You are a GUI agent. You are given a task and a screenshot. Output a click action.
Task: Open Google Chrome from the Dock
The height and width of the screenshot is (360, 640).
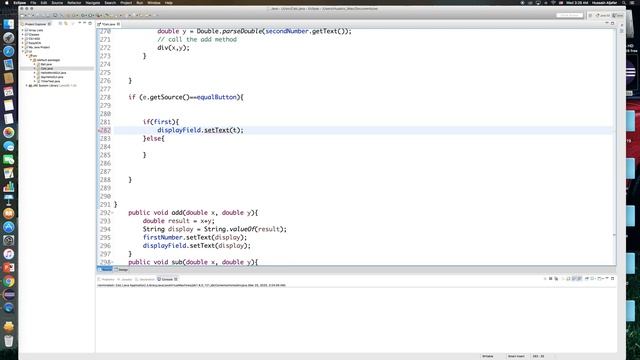[9, 281]
